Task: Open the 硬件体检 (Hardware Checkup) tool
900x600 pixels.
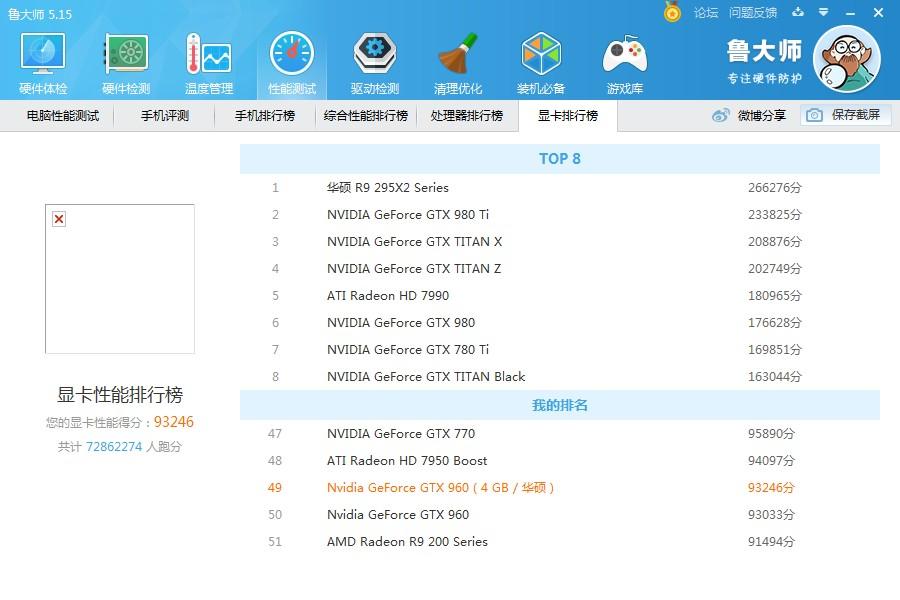Action: pos(42,60)
